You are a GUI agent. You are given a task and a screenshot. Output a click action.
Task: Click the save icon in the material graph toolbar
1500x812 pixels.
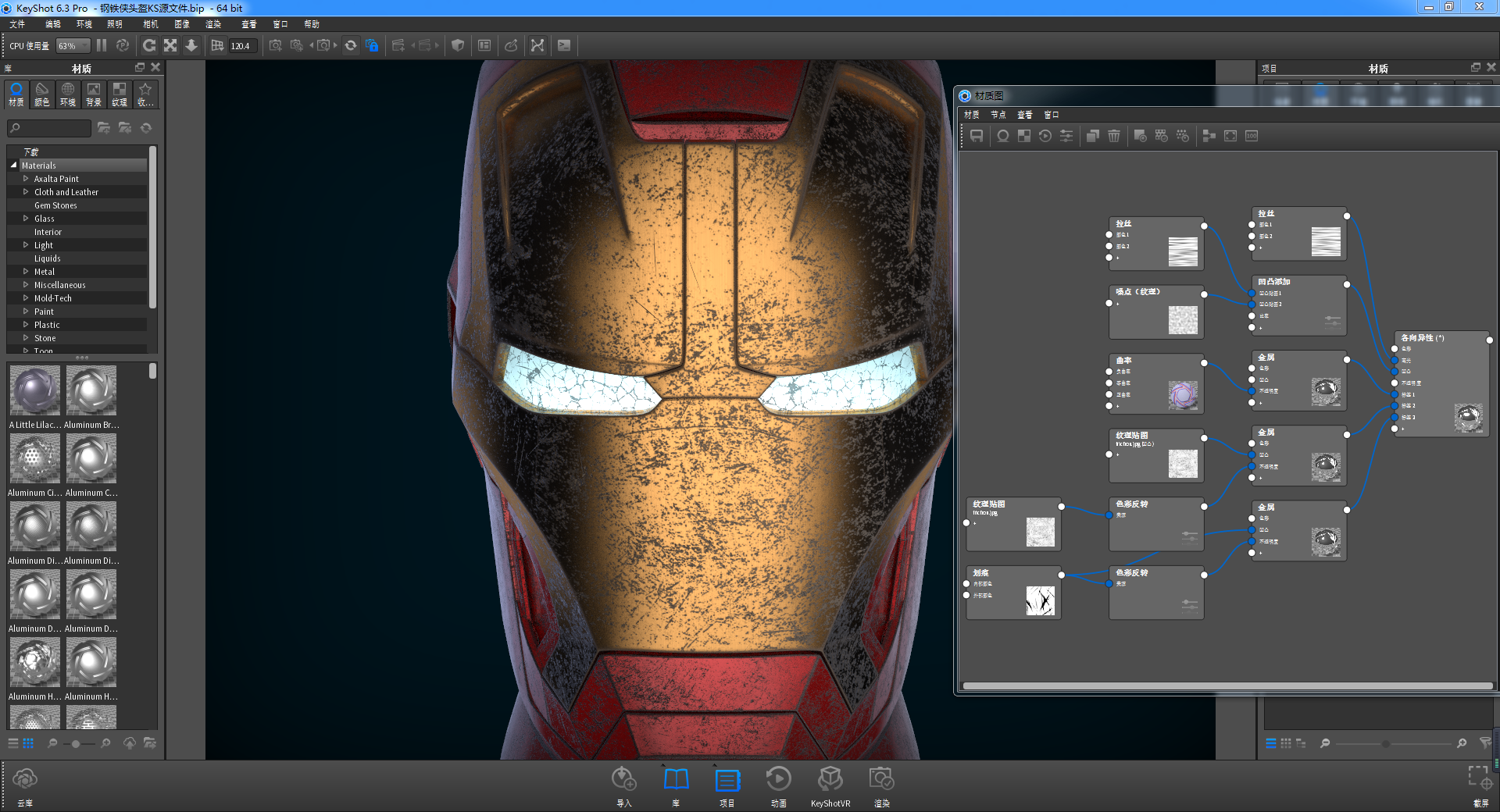point(977,135)
